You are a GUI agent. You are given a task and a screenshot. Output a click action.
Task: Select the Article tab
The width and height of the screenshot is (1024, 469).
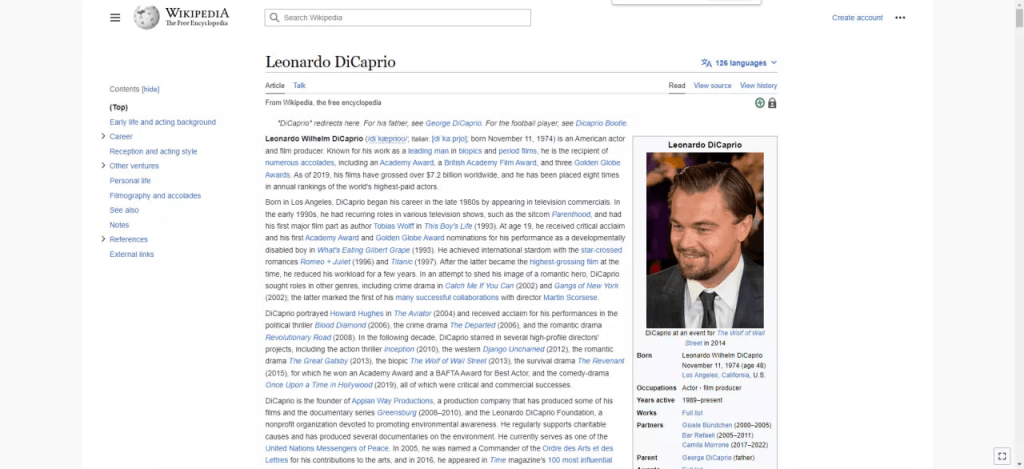275,86
